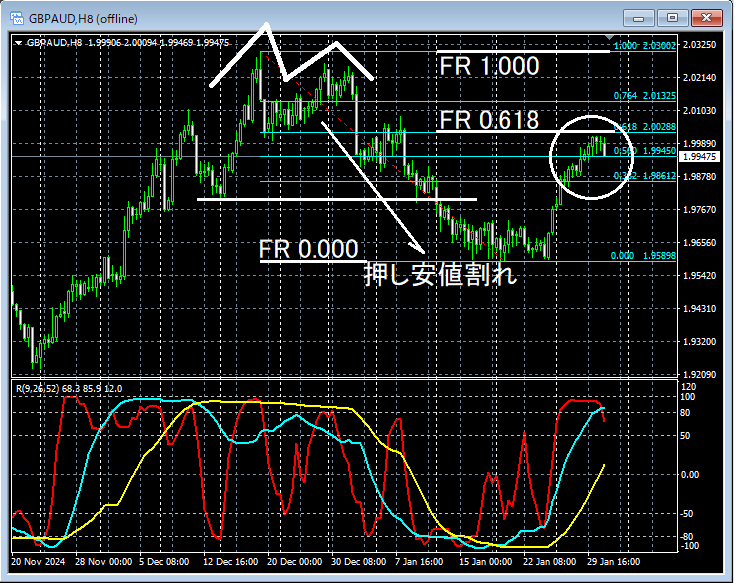Screen dimensions: 735x583
Task: Select the Fibonacci 0.500 level label 1.99450
Action: click(645, 150)
